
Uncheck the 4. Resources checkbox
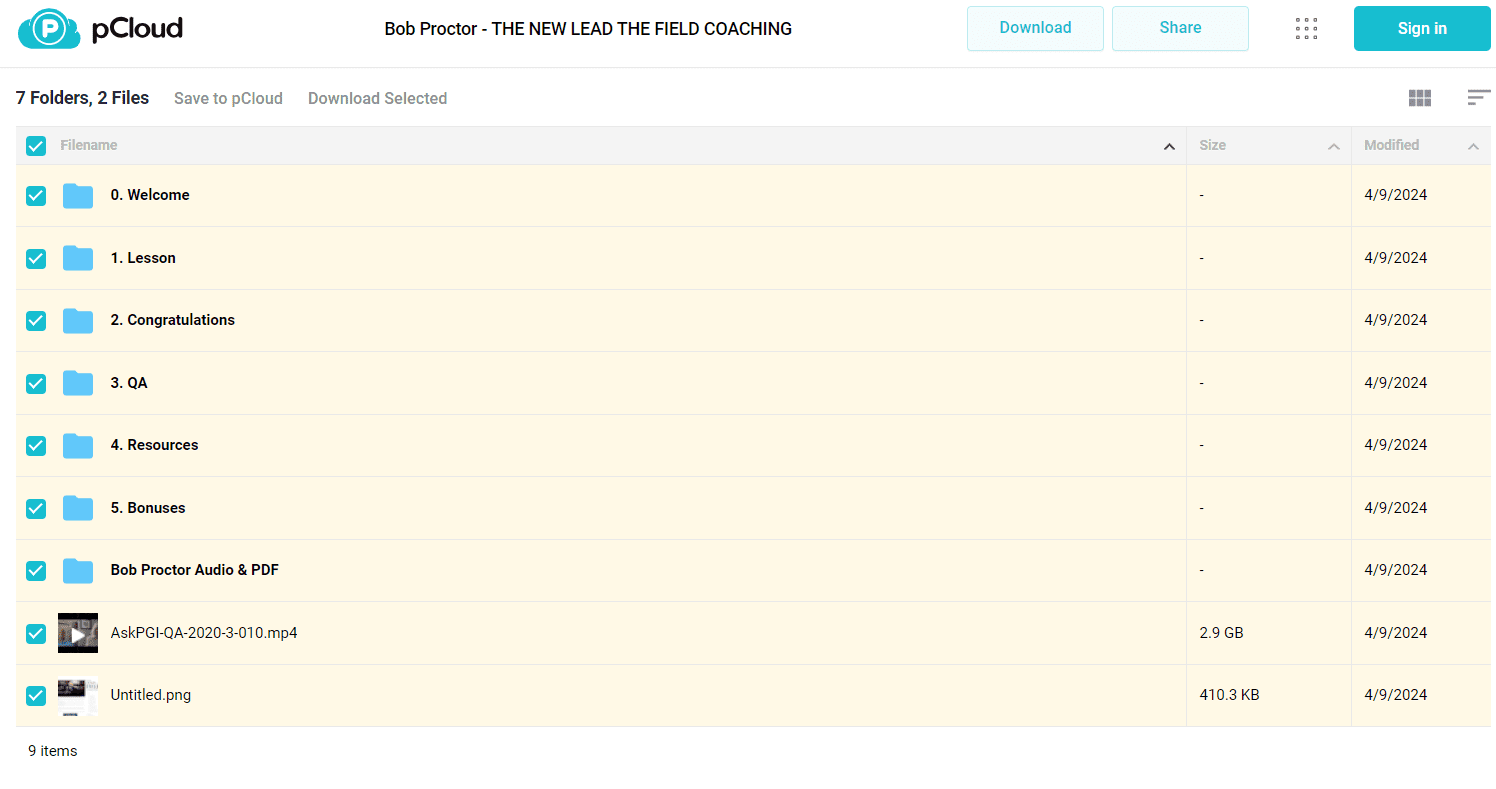click(x=36, y=446)
